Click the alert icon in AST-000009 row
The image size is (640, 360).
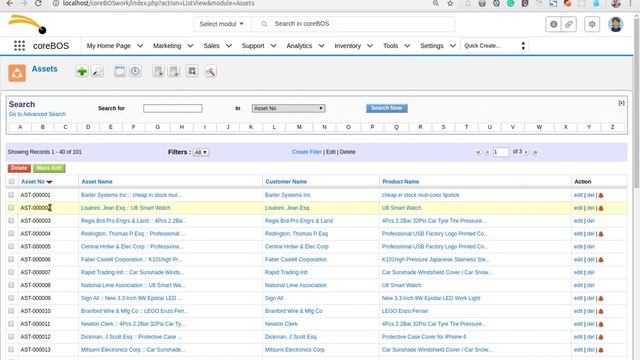click(601, 299)
